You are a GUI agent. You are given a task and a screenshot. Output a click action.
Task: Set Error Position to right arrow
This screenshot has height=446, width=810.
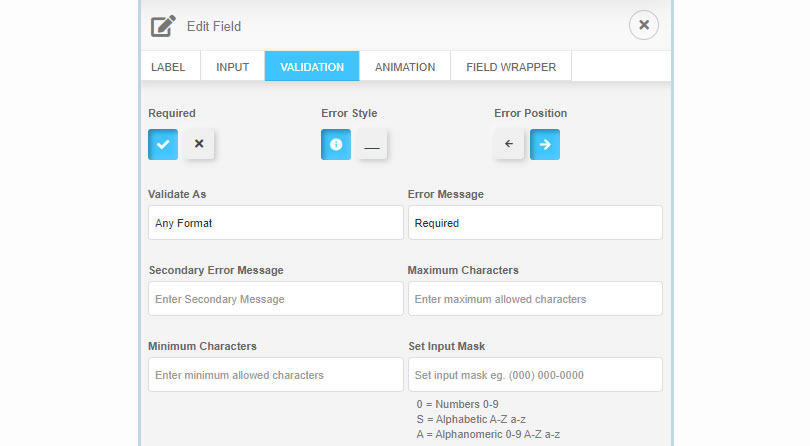(x=545, y=144)
